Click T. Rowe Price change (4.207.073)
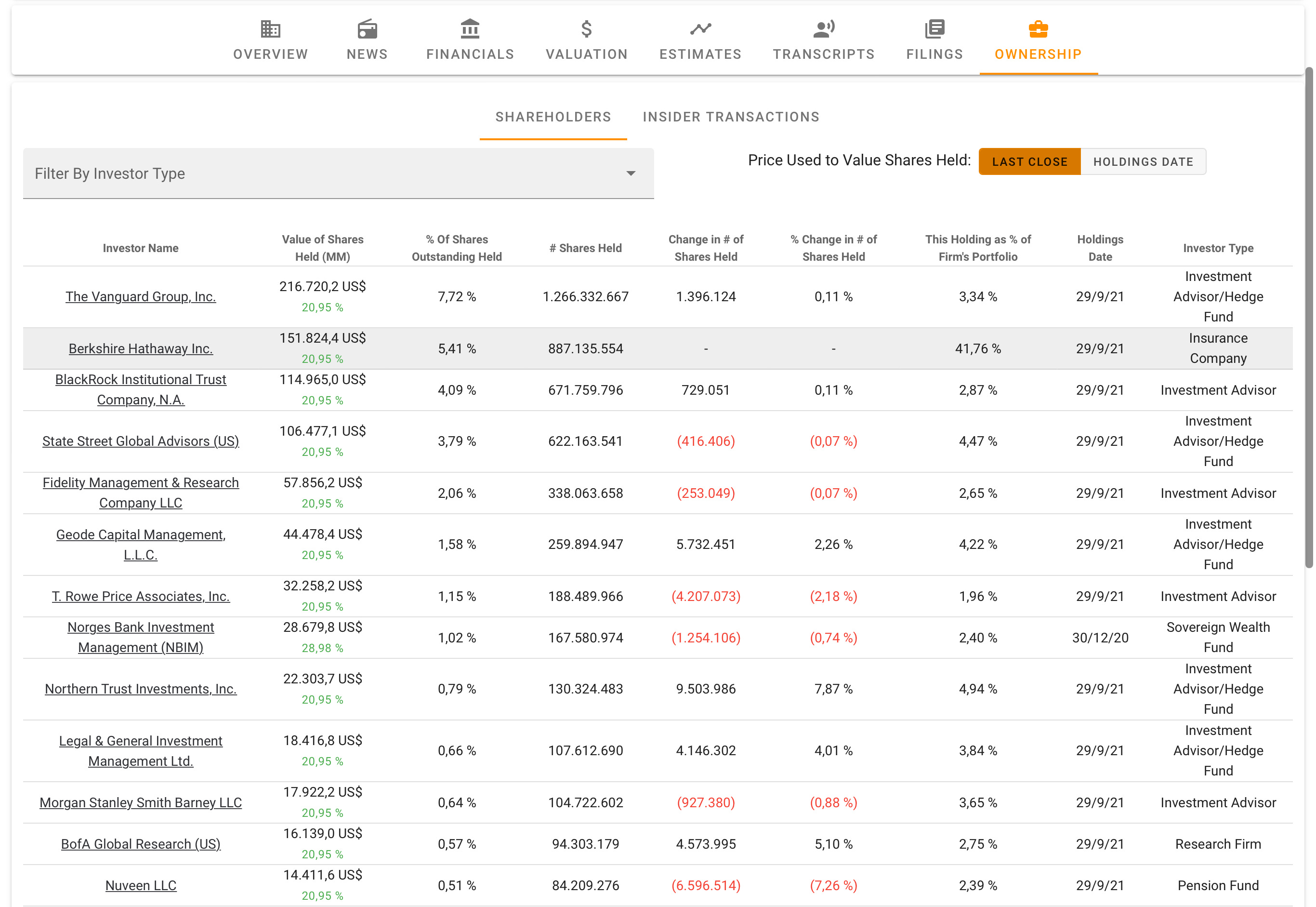Viewport: 1316px width, 907px height. [706, 596]
